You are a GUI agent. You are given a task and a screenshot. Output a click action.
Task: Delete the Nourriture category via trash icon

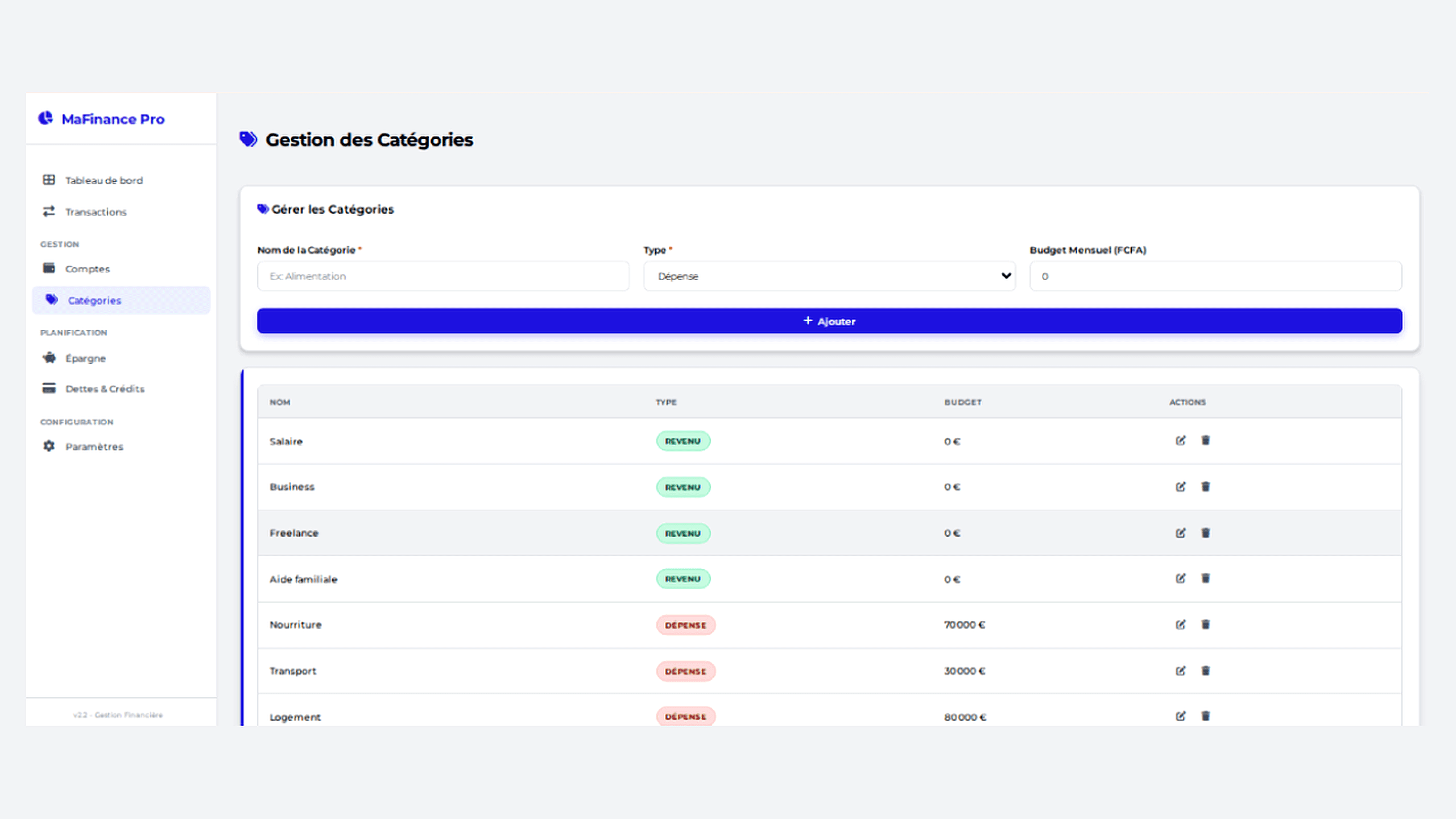1206,624
